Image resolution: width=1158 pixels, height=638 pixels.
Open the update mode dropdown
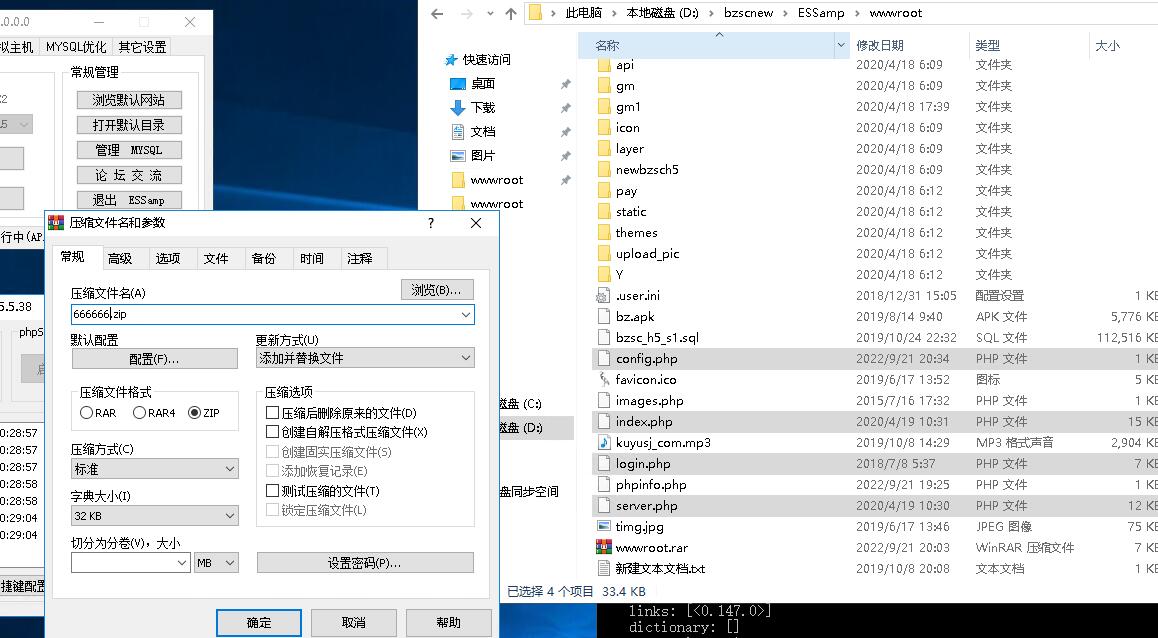[x=365, y=358]
